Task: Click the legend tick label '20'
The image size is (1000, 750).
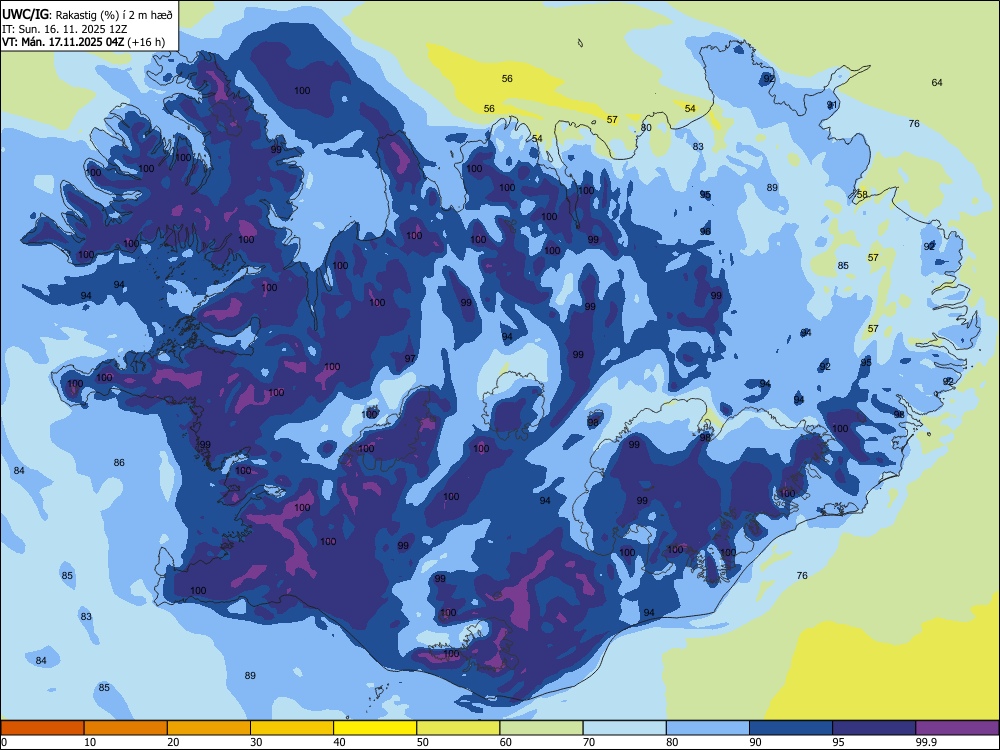Action: (173, 742)
